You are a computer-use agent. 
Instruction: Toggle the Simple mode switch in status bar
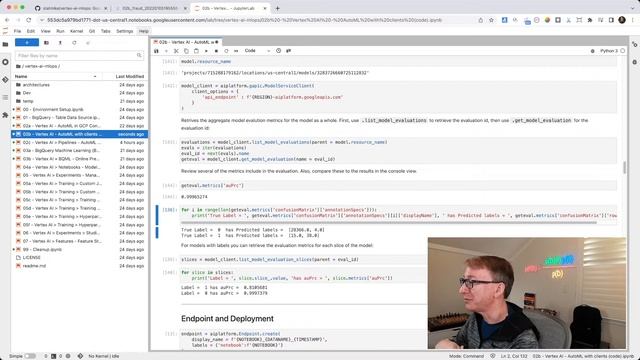click(30, 356)
